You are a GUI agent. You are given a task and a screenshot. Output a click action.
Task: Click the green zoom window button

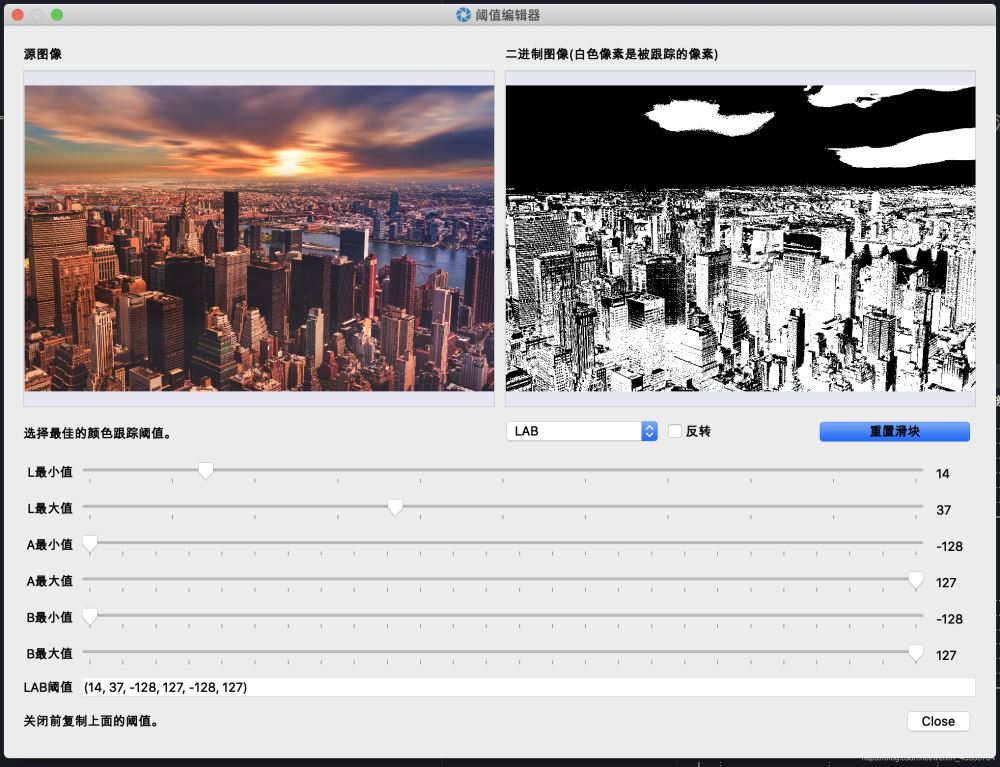point(57,15)
